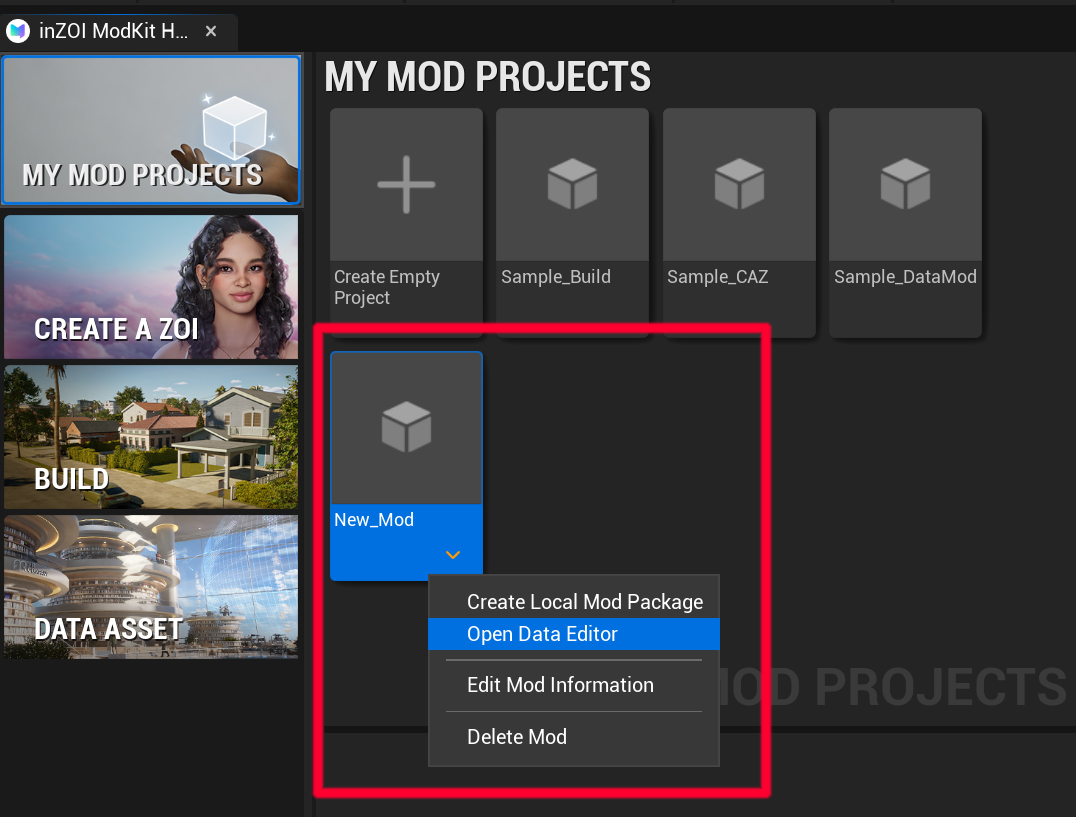Click the Sample_CAZ name label
Screen dimensions: 1076x817
click(718, 276)
